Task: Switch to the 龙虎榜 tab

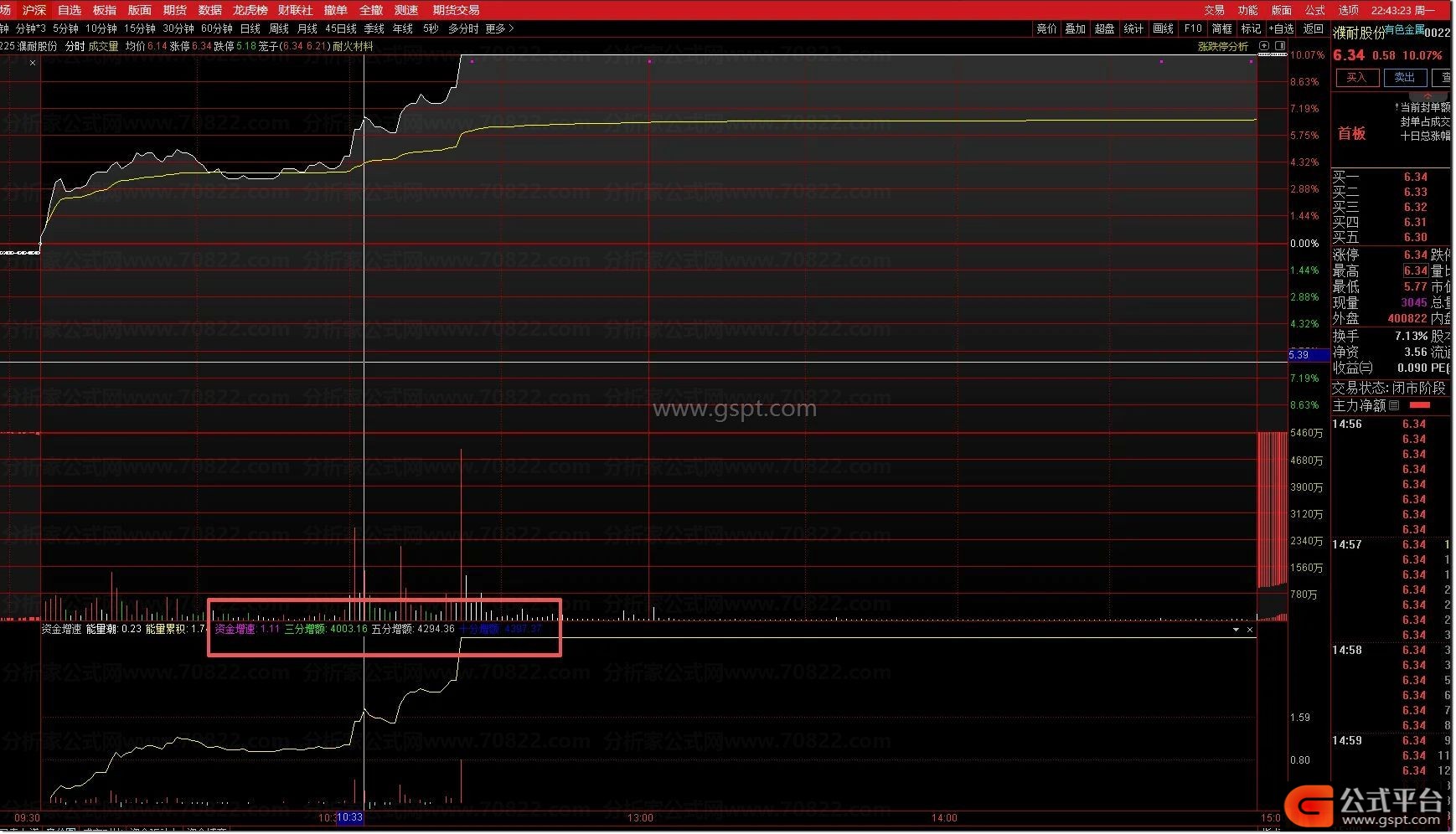Action: click(x=250, y=10)
